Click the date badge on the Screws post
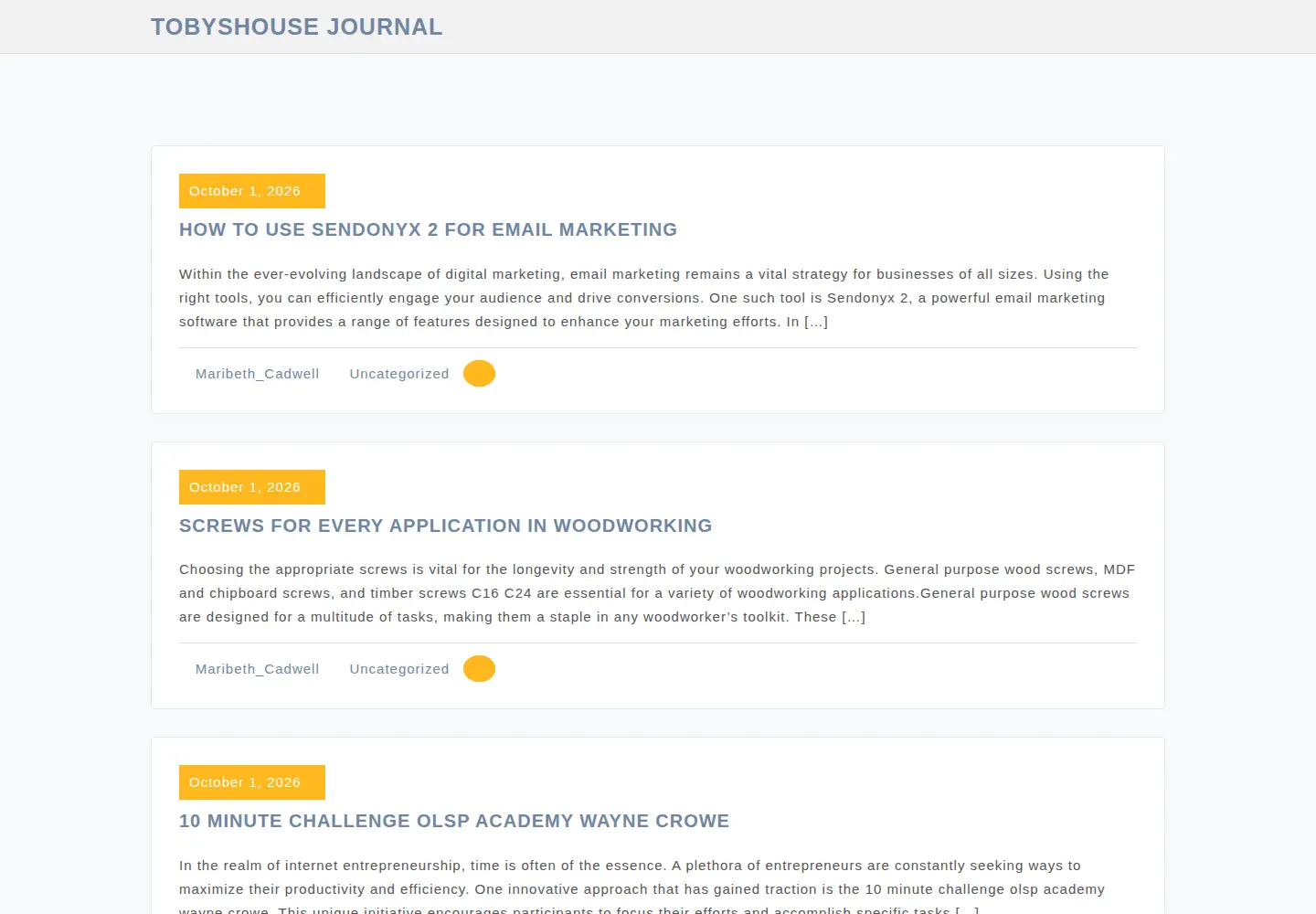Viewport: 1316px width, 914px height. (252, 487)
